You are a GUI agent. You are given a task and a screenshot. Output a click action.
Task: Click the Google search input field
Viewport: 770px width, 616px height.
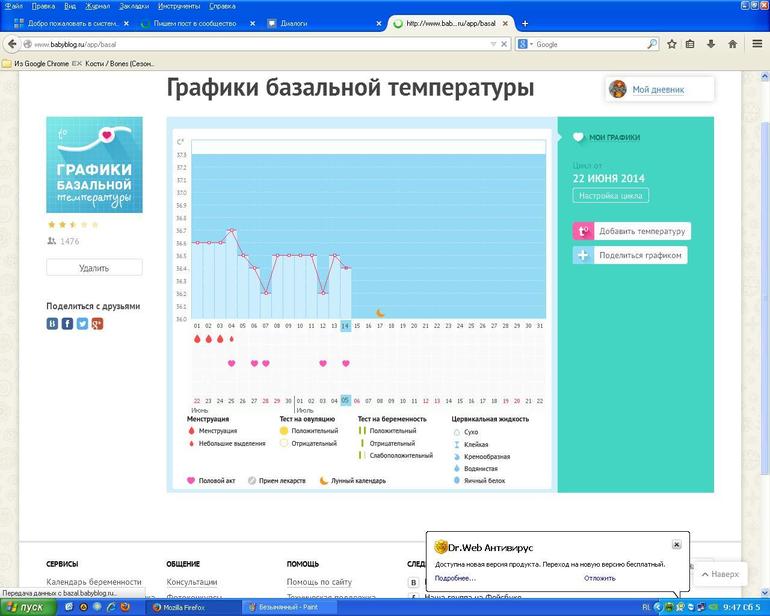[589, 44]
